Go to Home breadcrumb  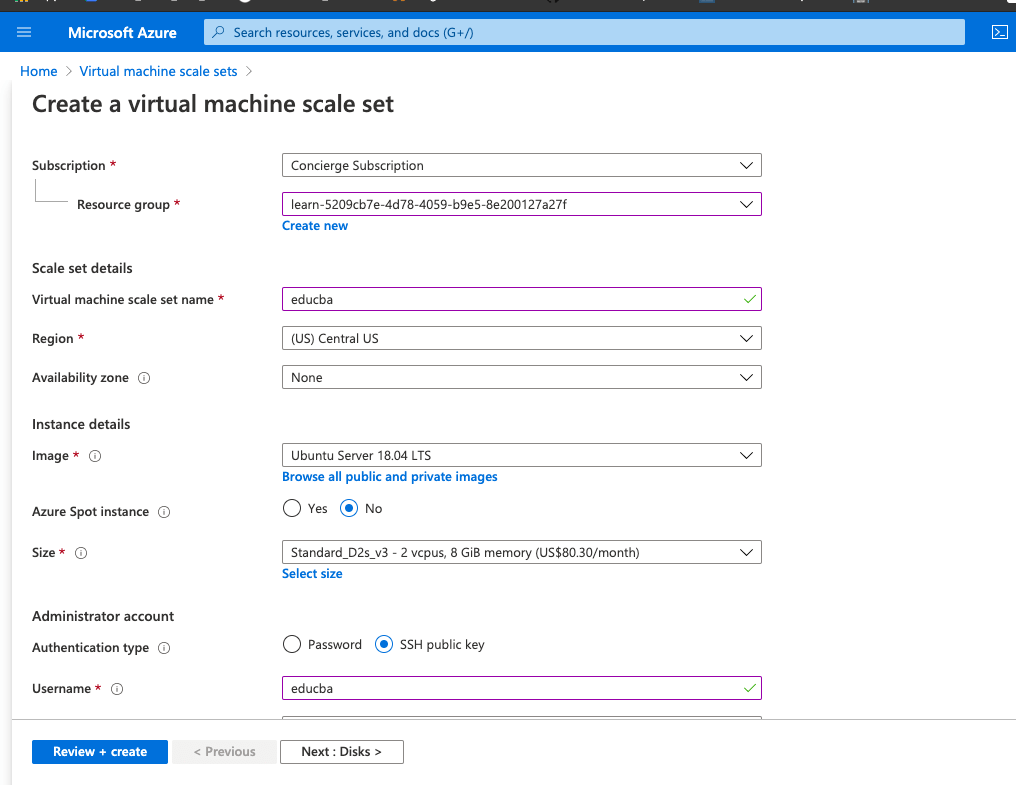click(x=39, y=71)
